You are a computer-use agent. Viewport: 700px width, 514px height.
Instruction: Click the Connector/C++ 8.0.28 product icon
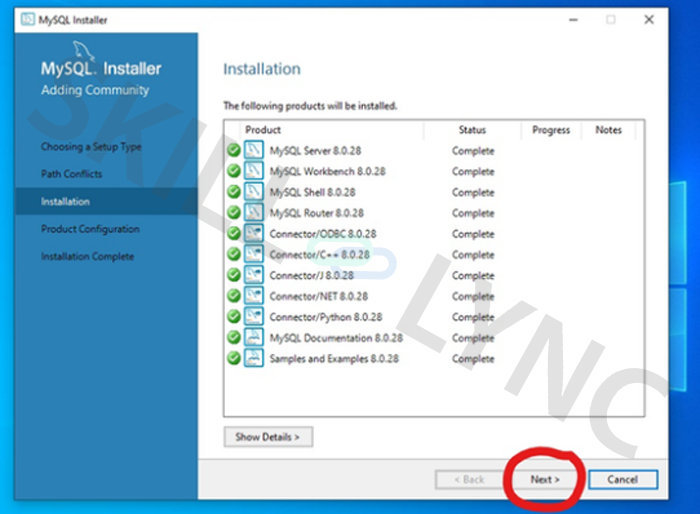254,254
